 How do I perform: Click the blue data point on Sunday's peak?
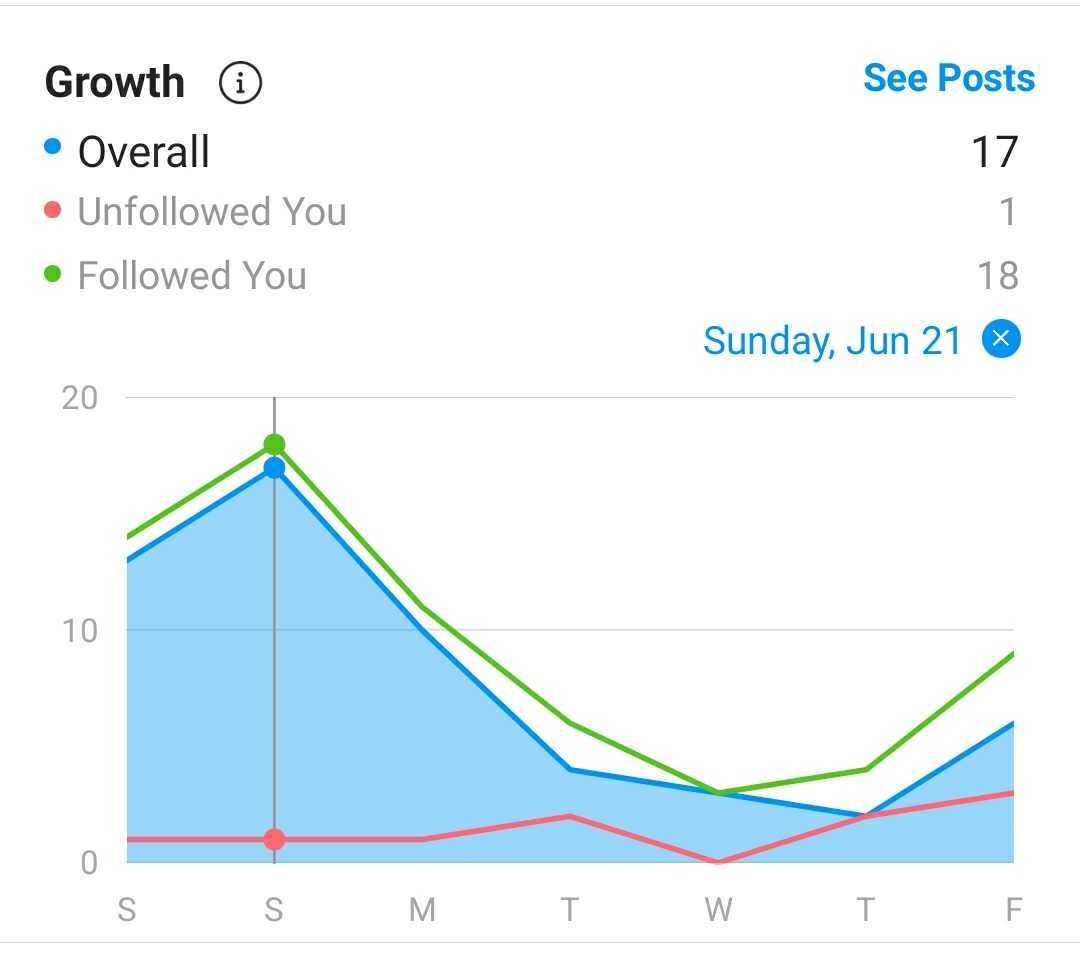click(273, 467)
